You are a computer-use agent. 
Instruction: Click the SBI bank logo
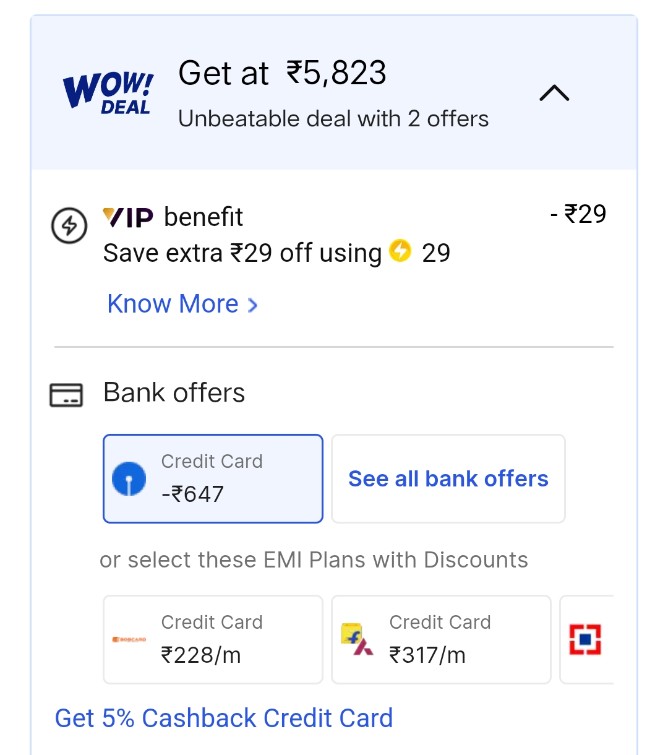(128, 479)
